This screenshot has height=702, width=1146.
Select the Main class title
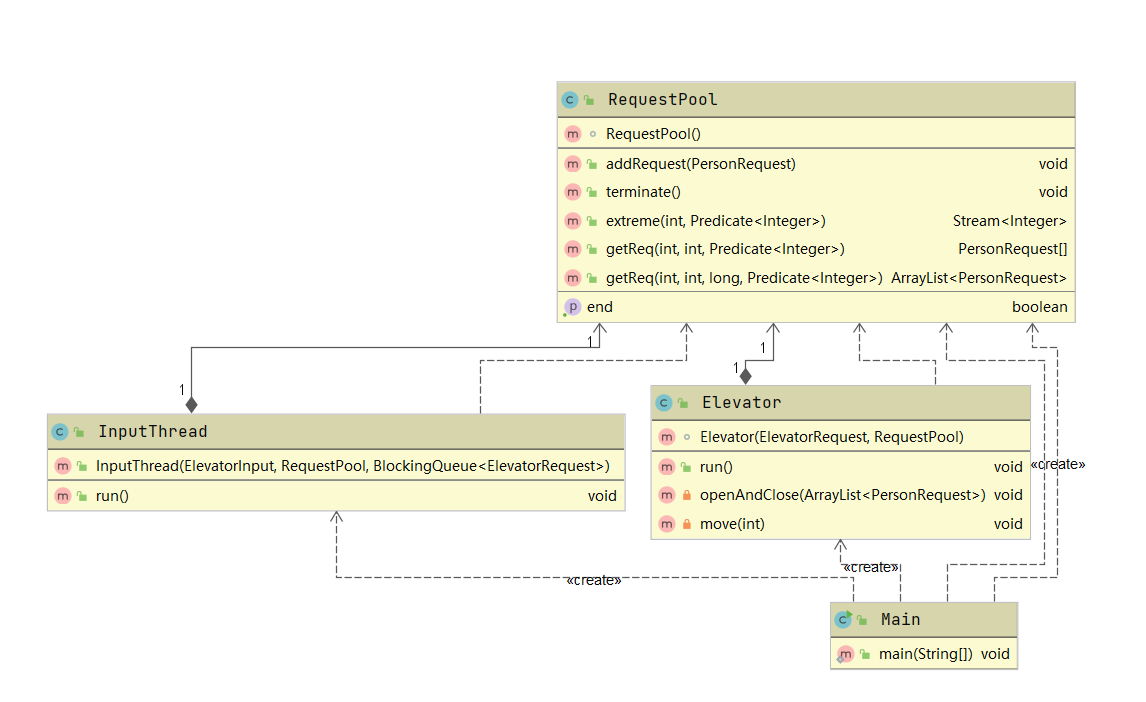[x=900, y=620]
